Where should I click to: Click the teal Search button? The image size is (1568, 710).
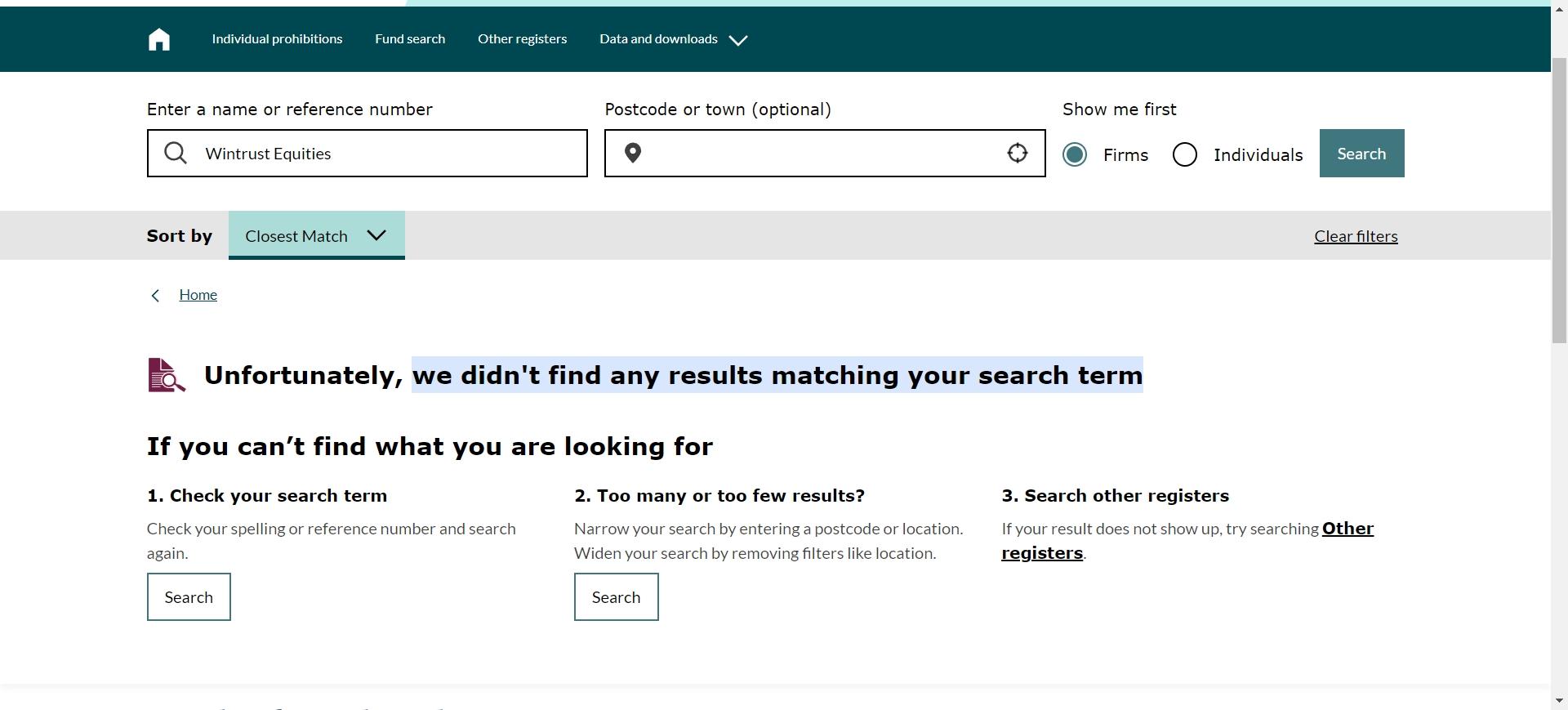click(x=1361, y=153)
